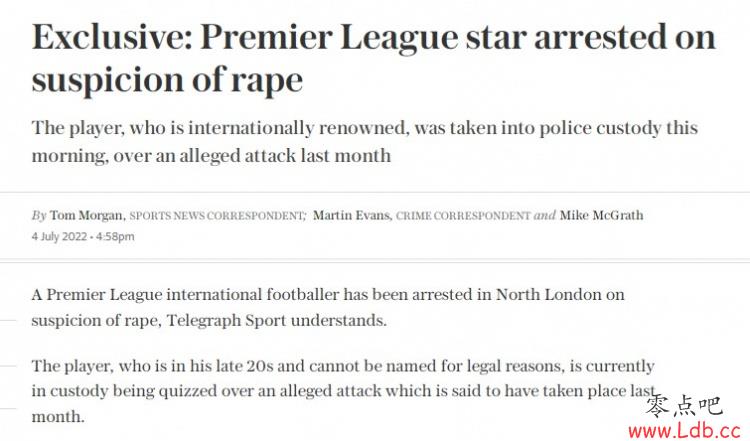Click the '4 July 2022' publication date

click(x=59, y=236)
